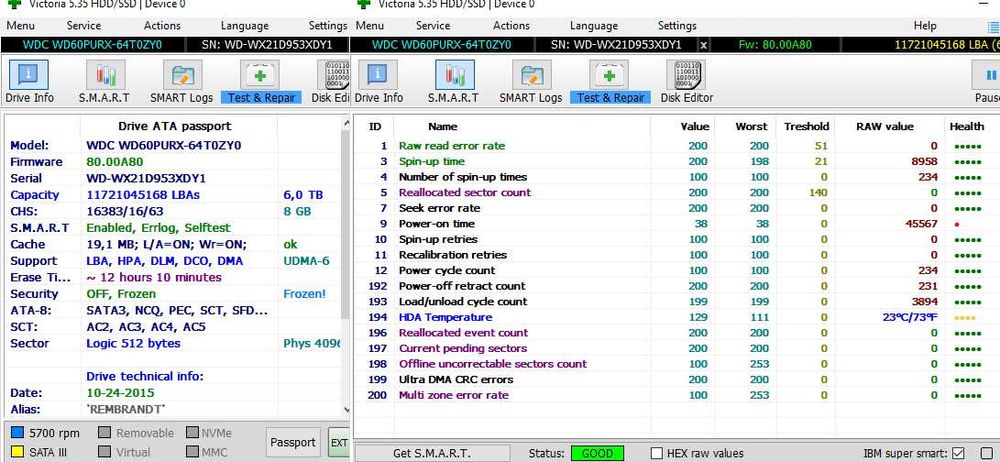The image size is (1000, 462).
Task: Select the WDC WD60PURX-64T0ZY0 tab in left window
Action: click(92, 45)
